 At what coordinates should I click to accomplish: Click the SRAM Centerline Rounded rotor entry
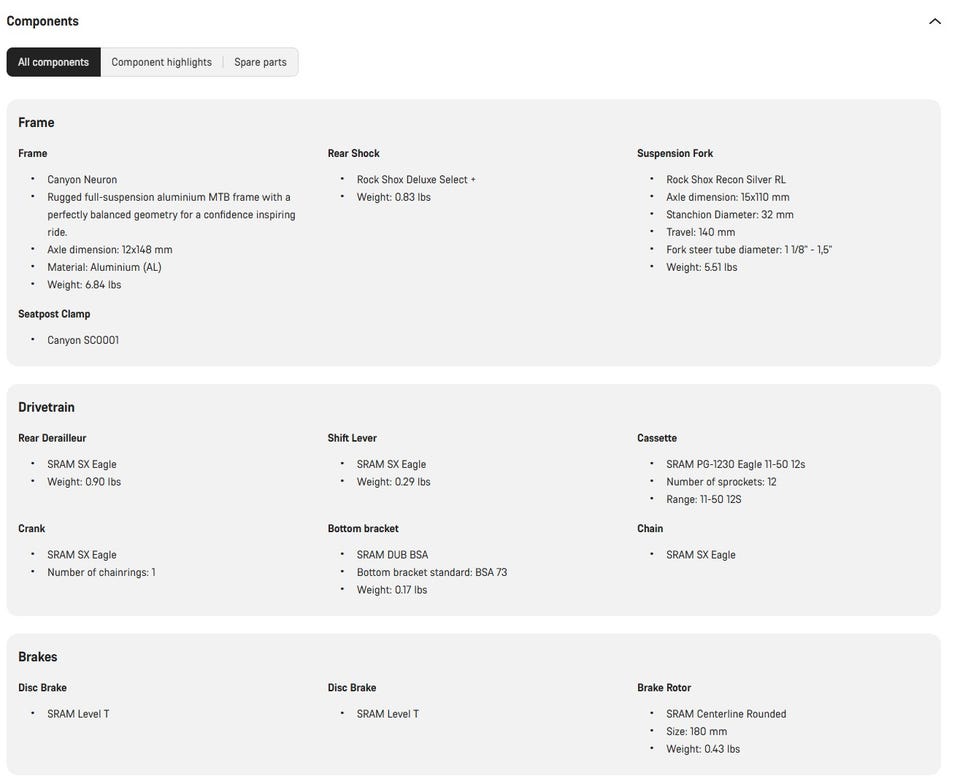[x=726, y=714]
